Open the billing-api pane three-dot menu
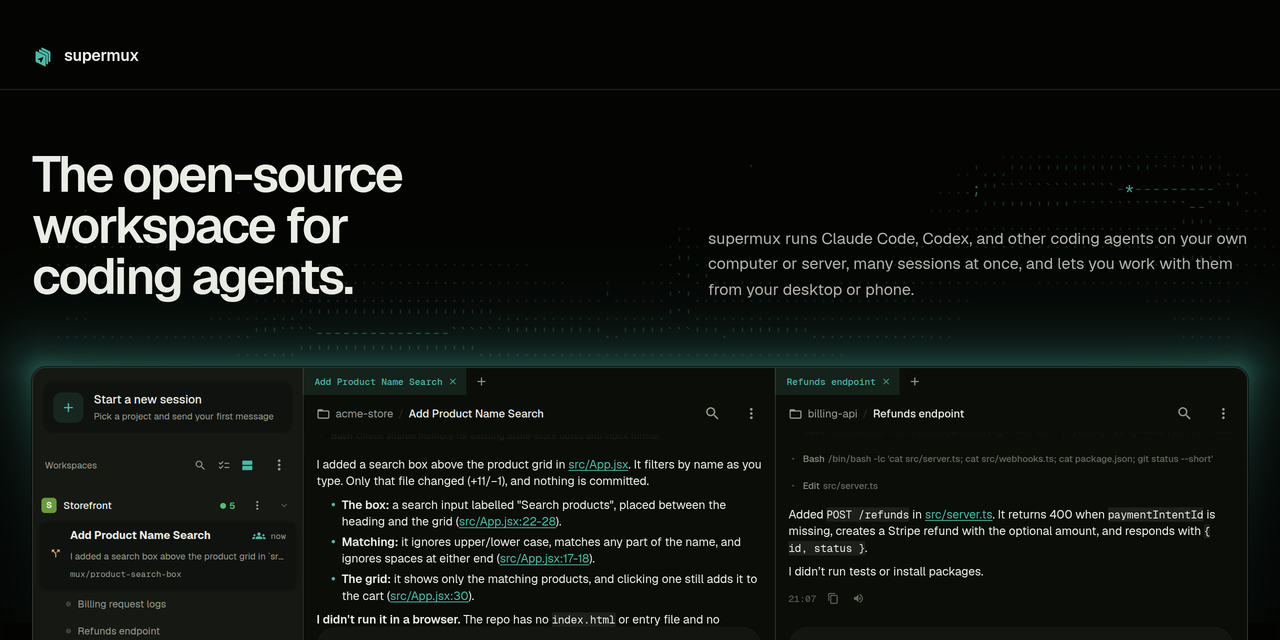Screen dimensions: 1280x640 (x=1223, y=413)
